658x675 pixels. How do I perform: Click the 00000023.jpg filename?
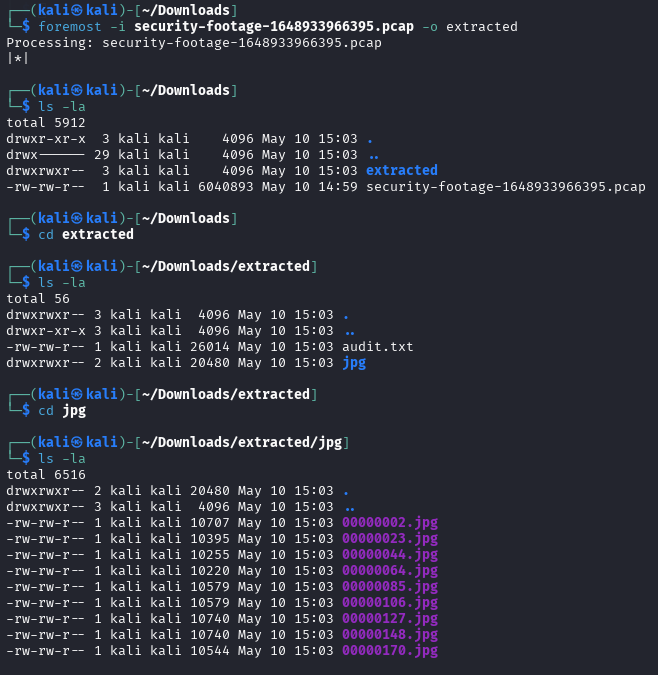pos(390,539)
